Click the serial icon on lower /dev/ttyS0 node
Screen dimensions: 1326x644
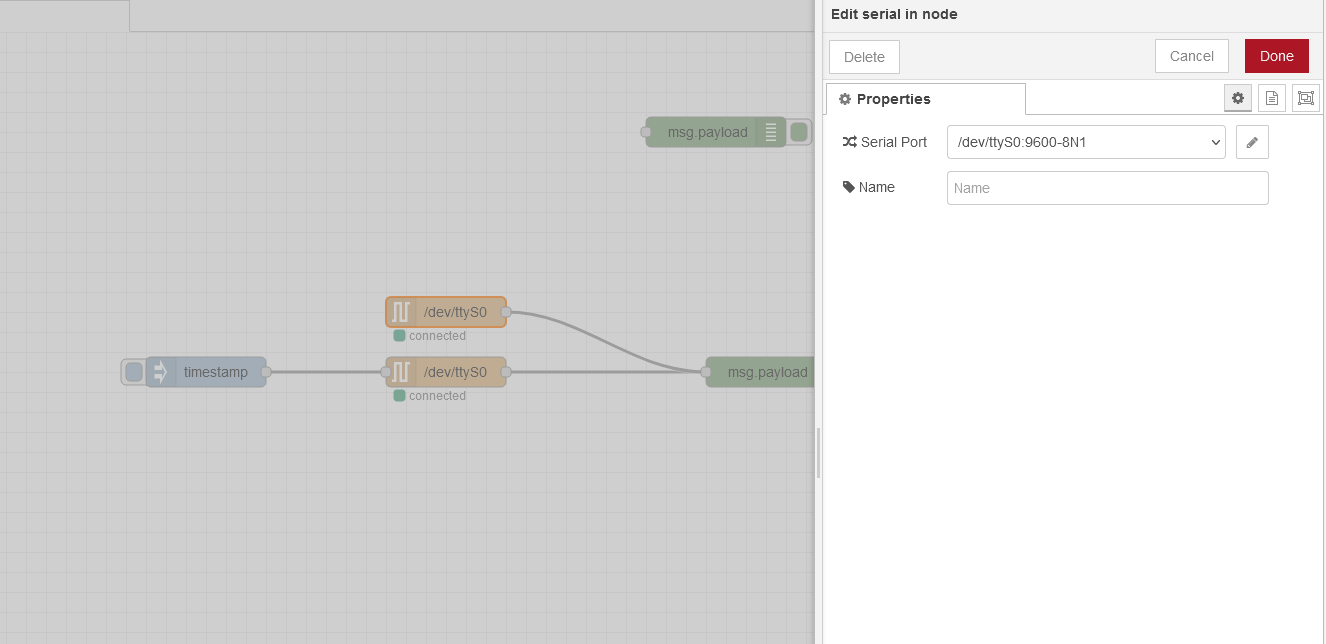[401, 372]
